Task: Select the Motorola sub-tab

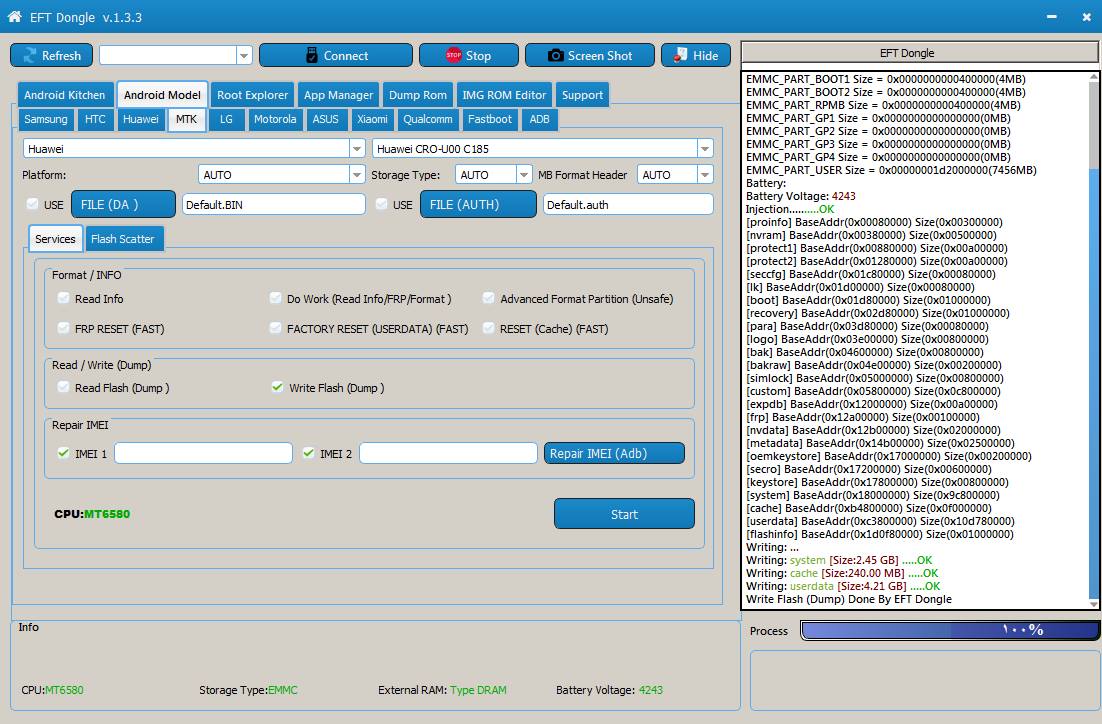Action: coord(275,119)
